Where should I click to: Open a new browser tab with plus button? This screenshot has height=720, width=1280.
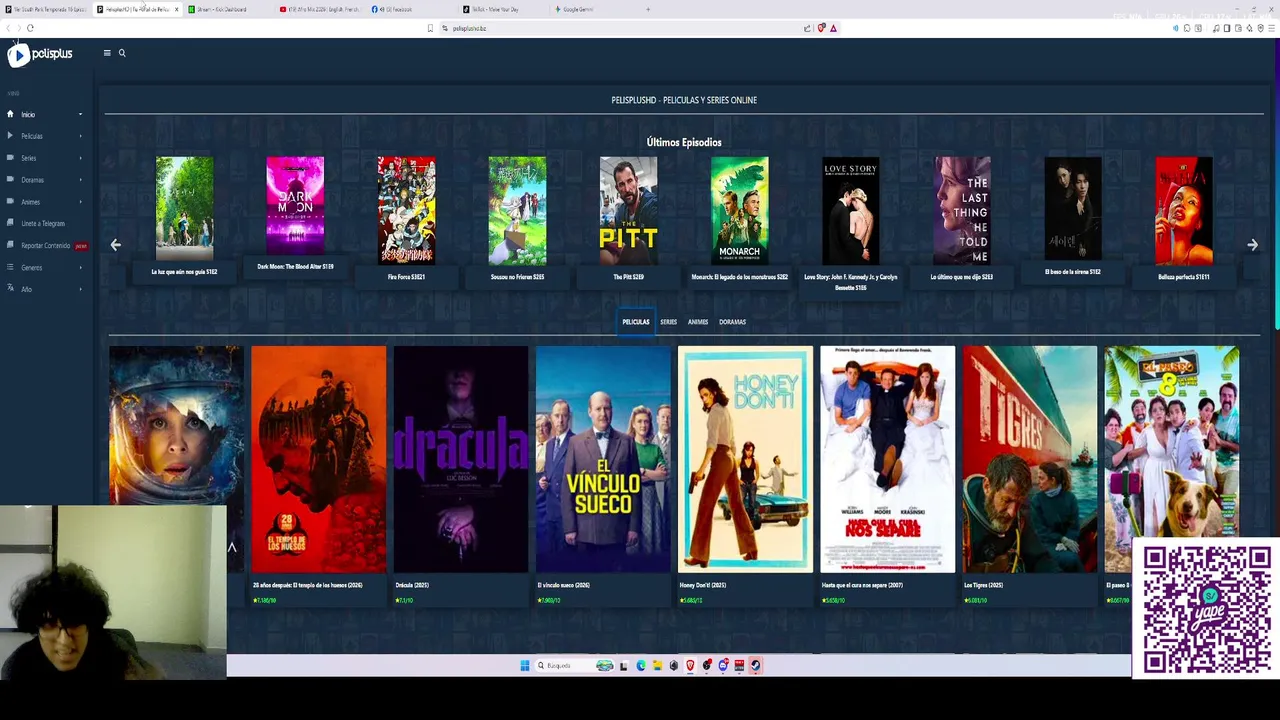[x=648, y=9]
